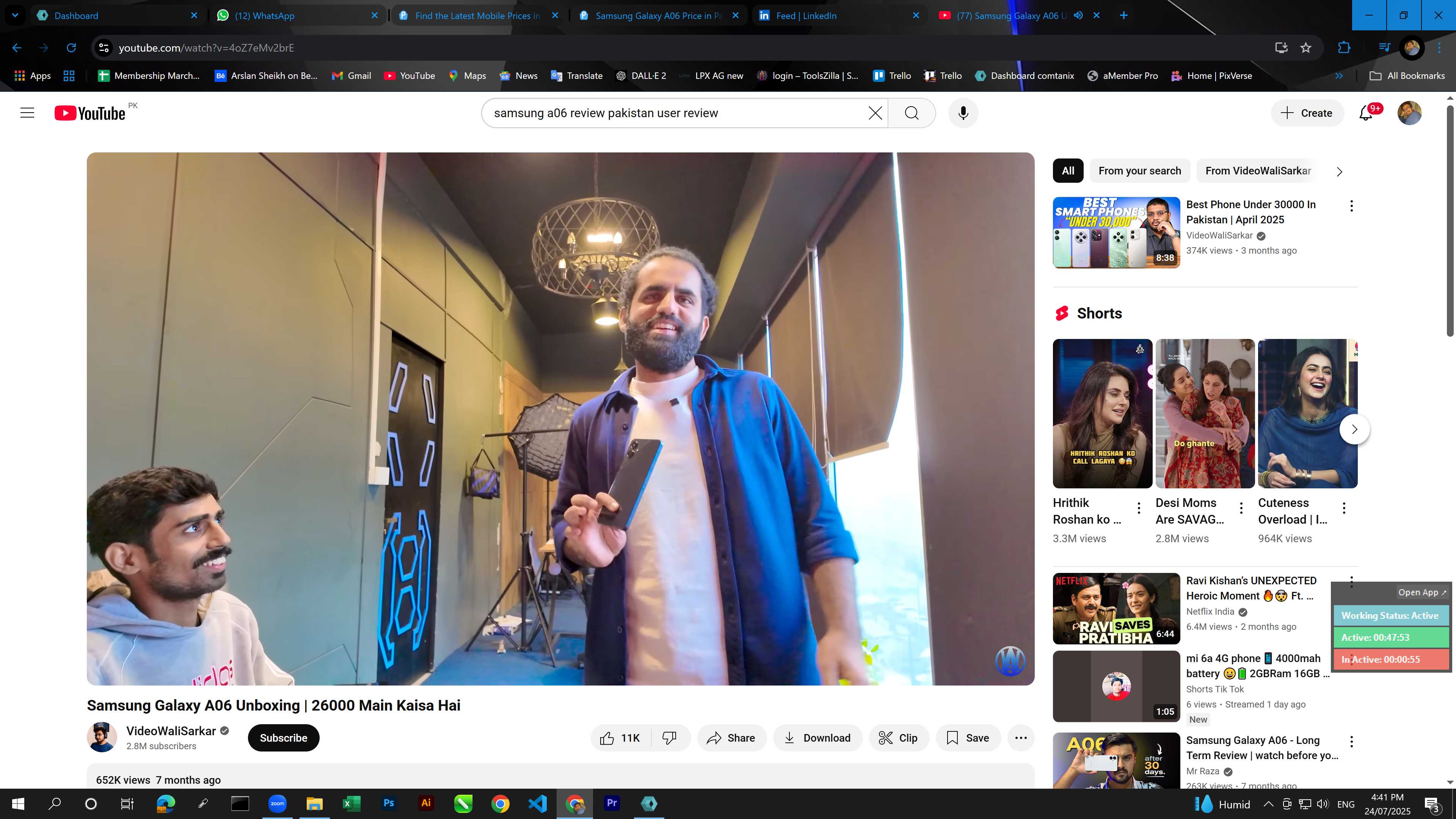Dislike the Samsung Galaxy A06 video
Screen dimensions: 1456x819
click(x=670, y=737)
